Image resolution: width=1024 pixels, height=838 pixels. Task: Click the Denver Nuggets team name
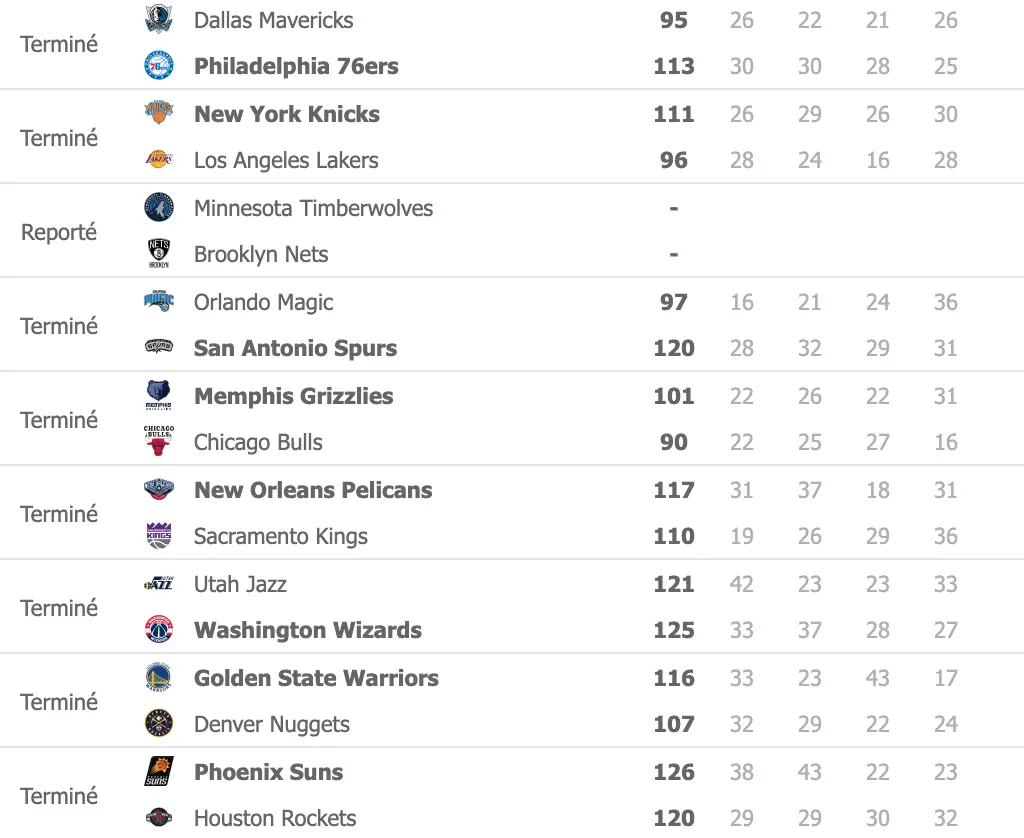(271, 724)
